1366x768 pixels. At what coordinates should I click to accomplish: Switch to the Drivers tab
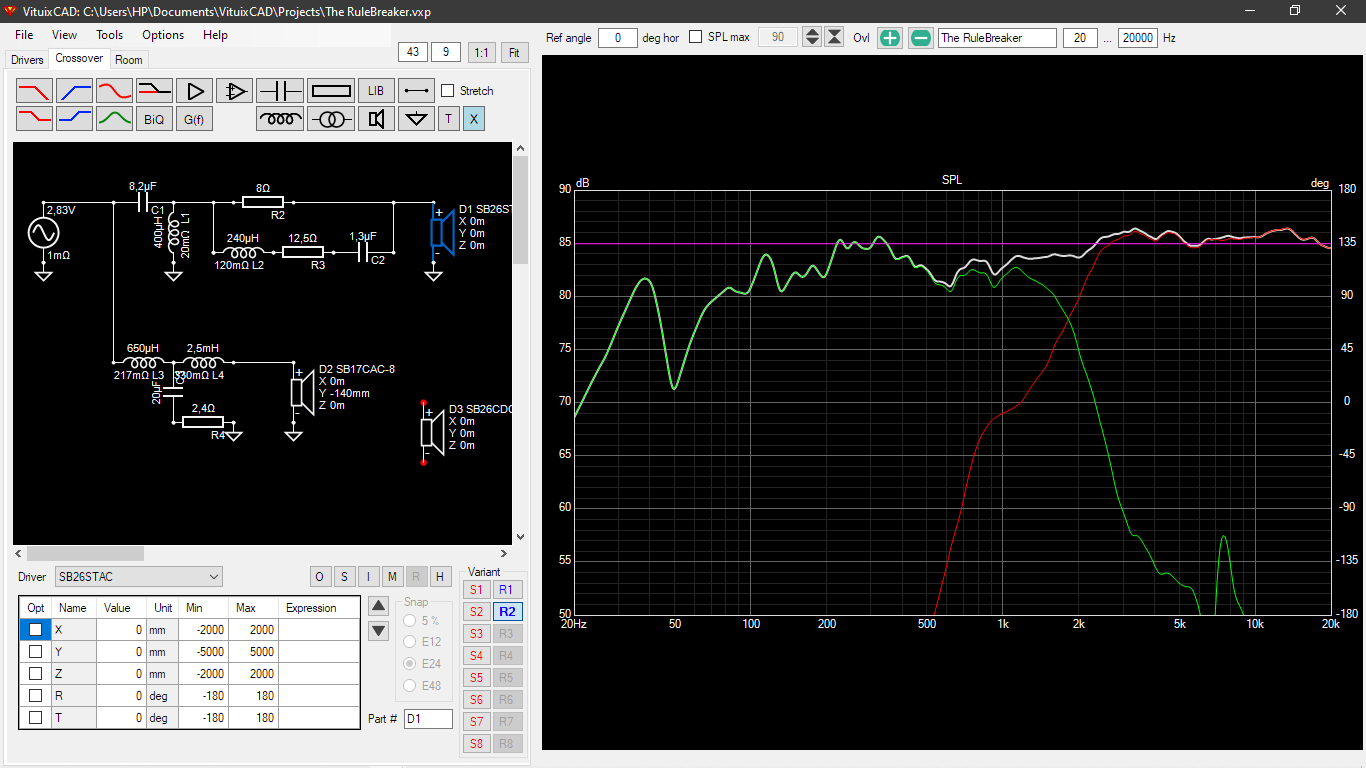click(27, 60)
